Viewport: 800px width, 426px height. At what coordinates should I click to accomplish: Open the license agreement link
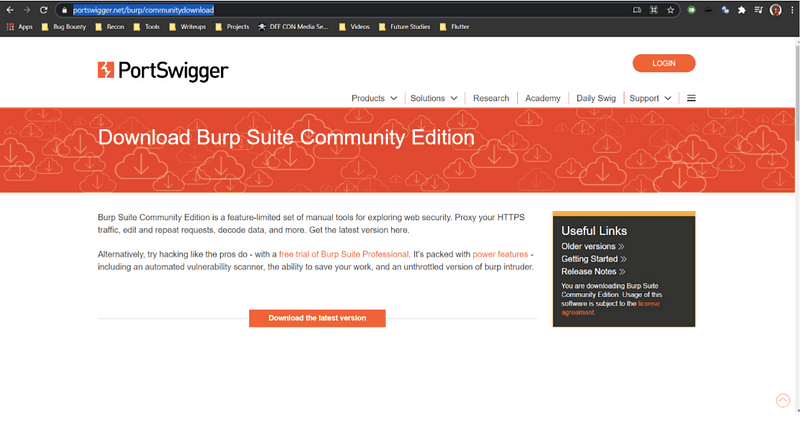tap(648, 304)
